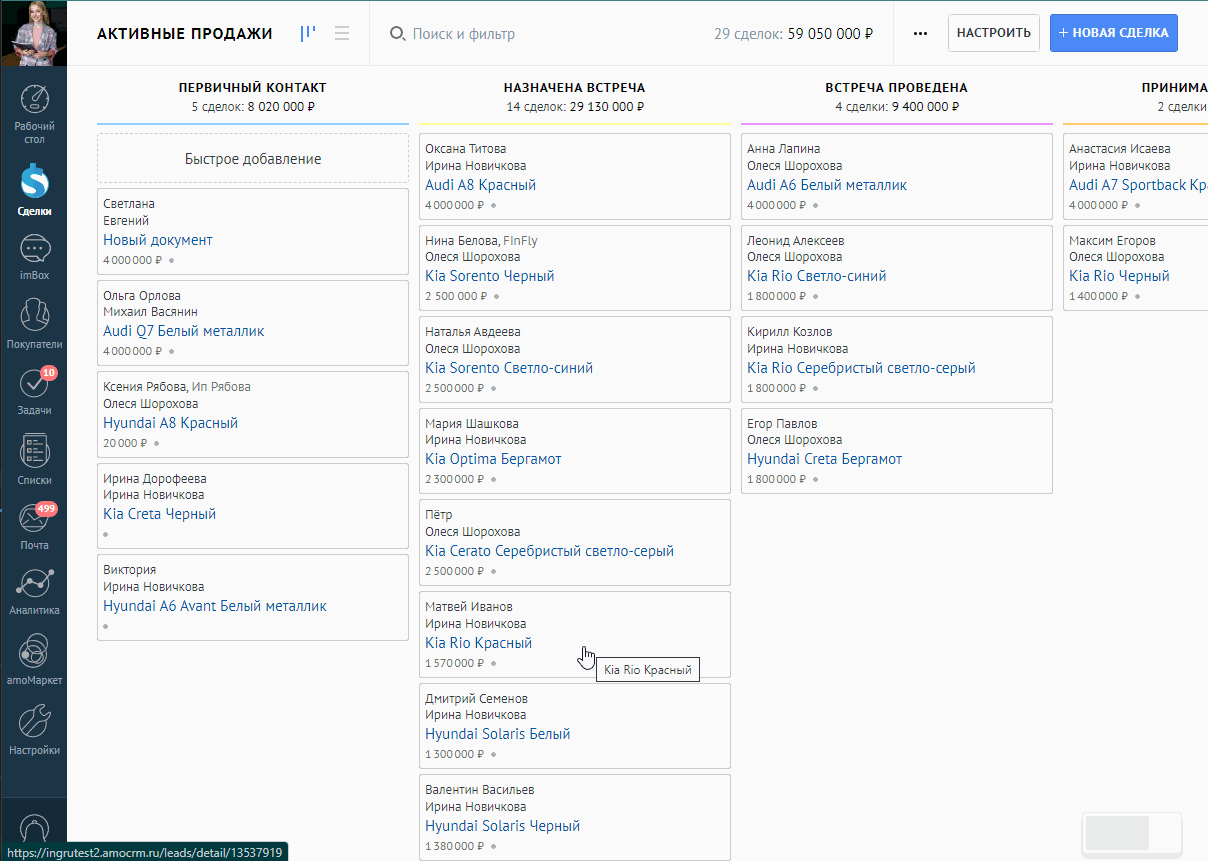Image resolution: width=1208 pixels, height=861 pixels.
Task: Click the search magnifier icon
Action: [397, 34]
